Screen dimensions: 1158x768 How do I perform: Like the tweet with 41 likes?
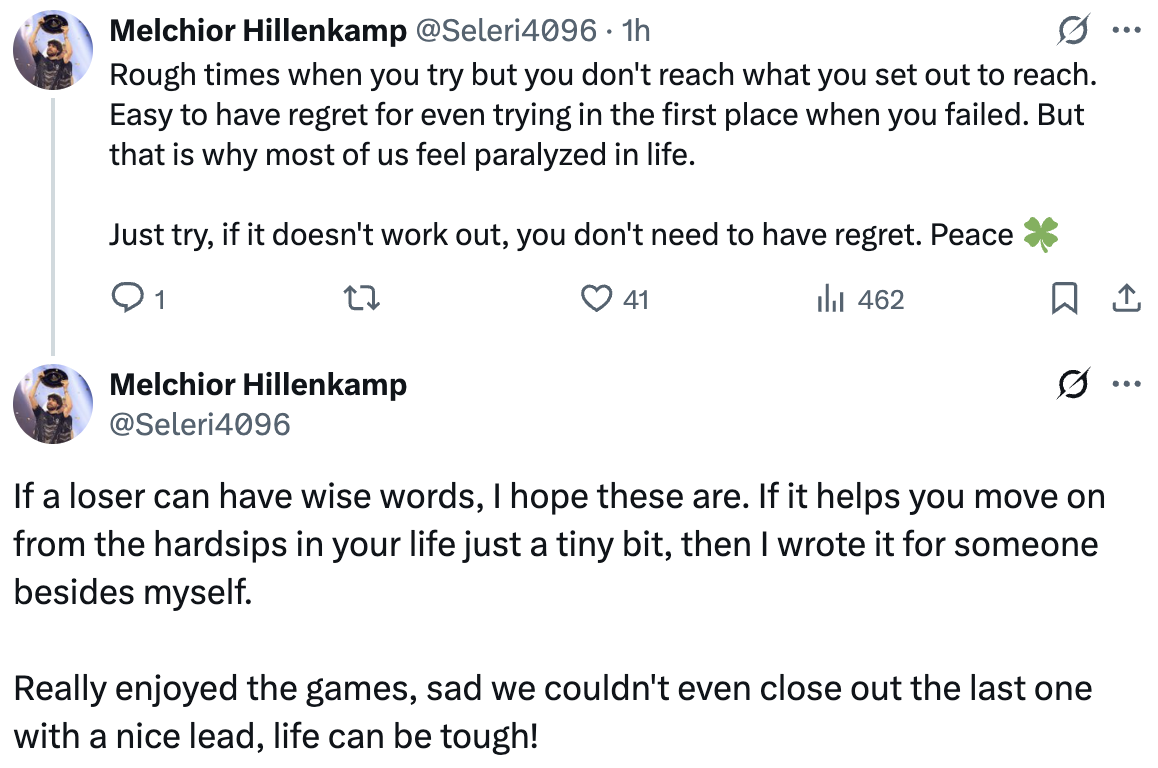pyautogui.click(x=614, y=298)
